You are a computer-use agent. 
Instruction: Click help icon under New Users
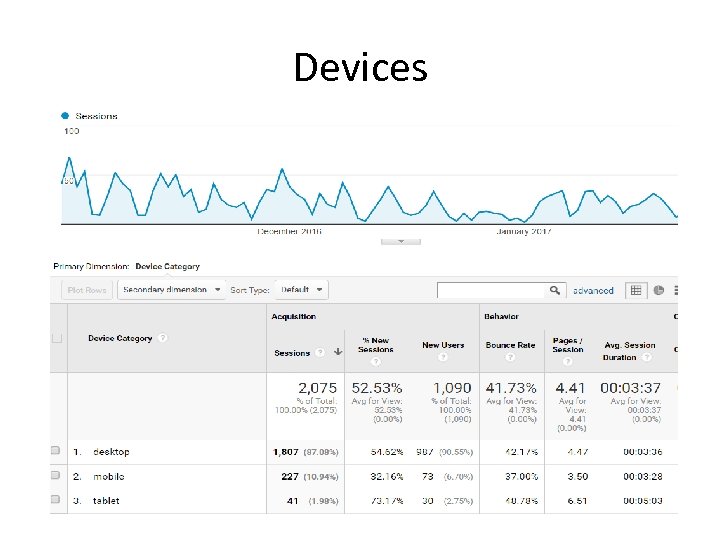click(443, 357)
